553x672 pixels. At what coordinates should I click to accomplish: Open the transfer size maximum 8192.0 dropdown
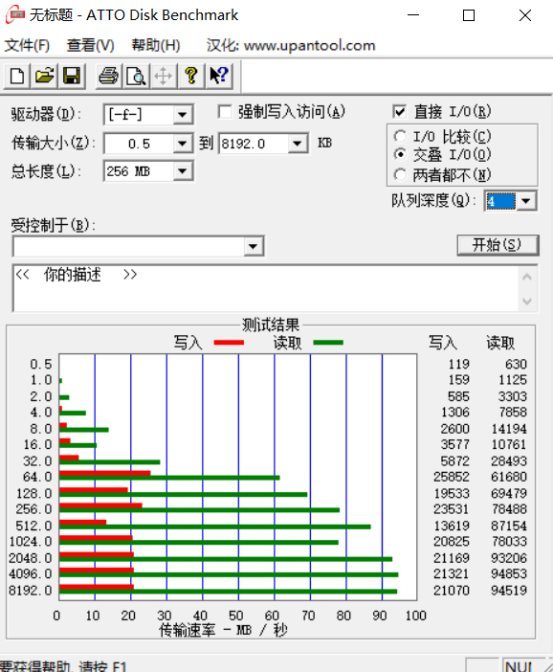(x=298, y=144)
